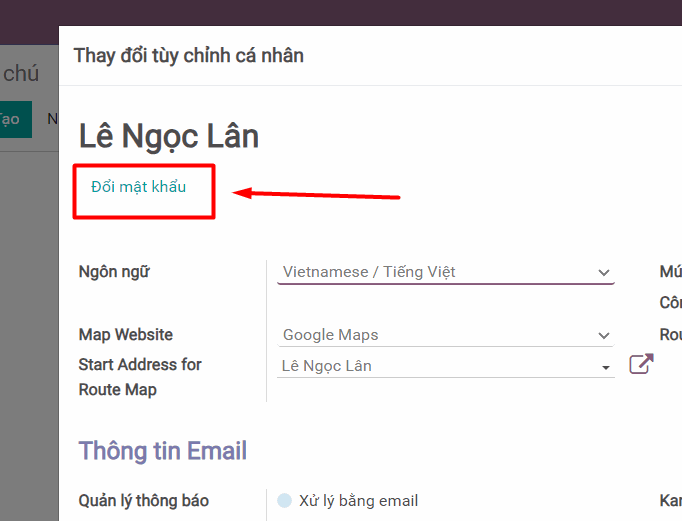Click the chevron arrow in the language field

pos(604,272)
